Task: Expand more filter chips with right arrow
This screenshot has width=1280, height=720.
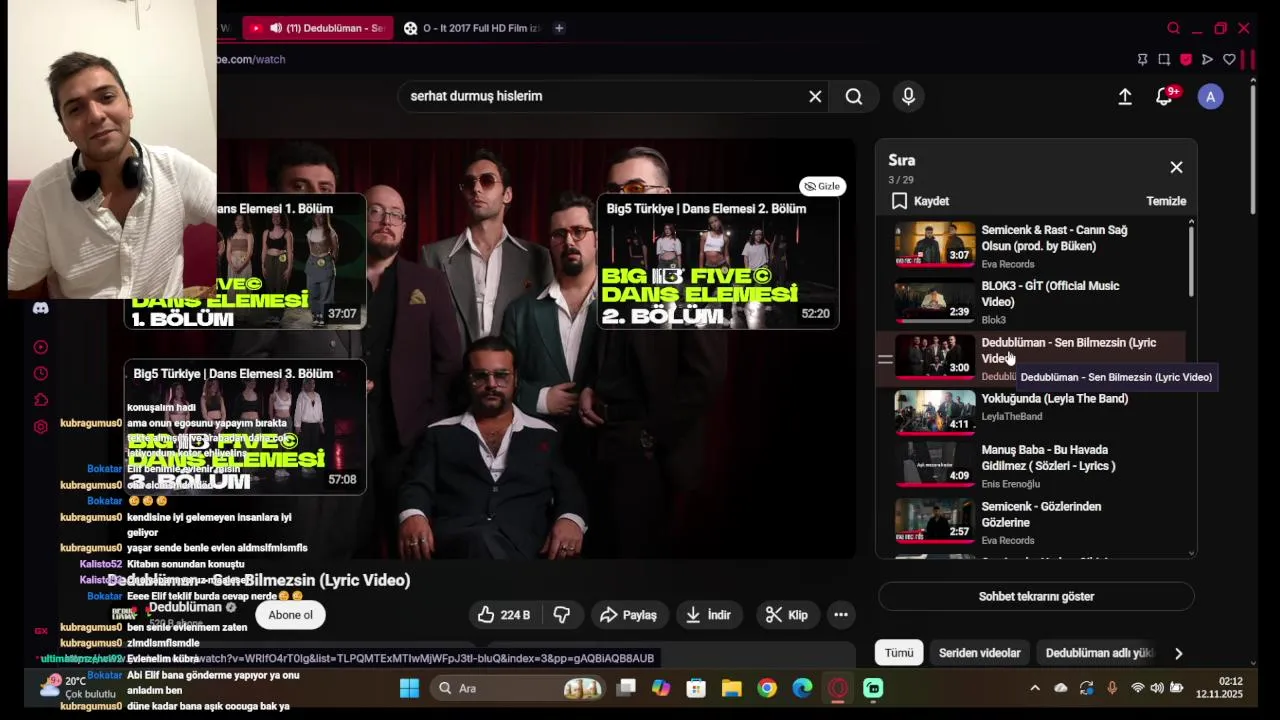Action: pyautogui.click(x=1178, y=653)
